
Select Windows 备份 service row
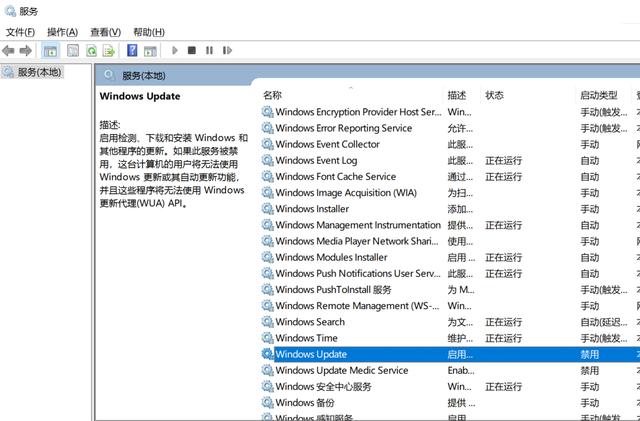click(451, 402)
